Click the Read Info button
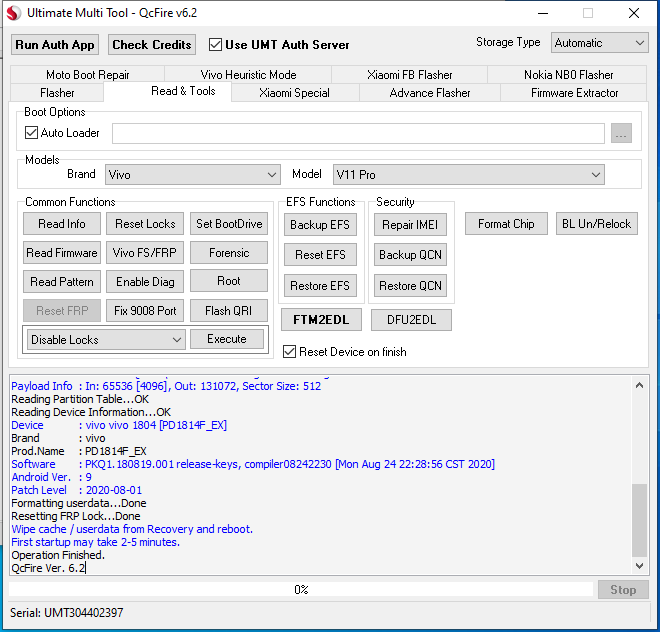 (62, 224)
